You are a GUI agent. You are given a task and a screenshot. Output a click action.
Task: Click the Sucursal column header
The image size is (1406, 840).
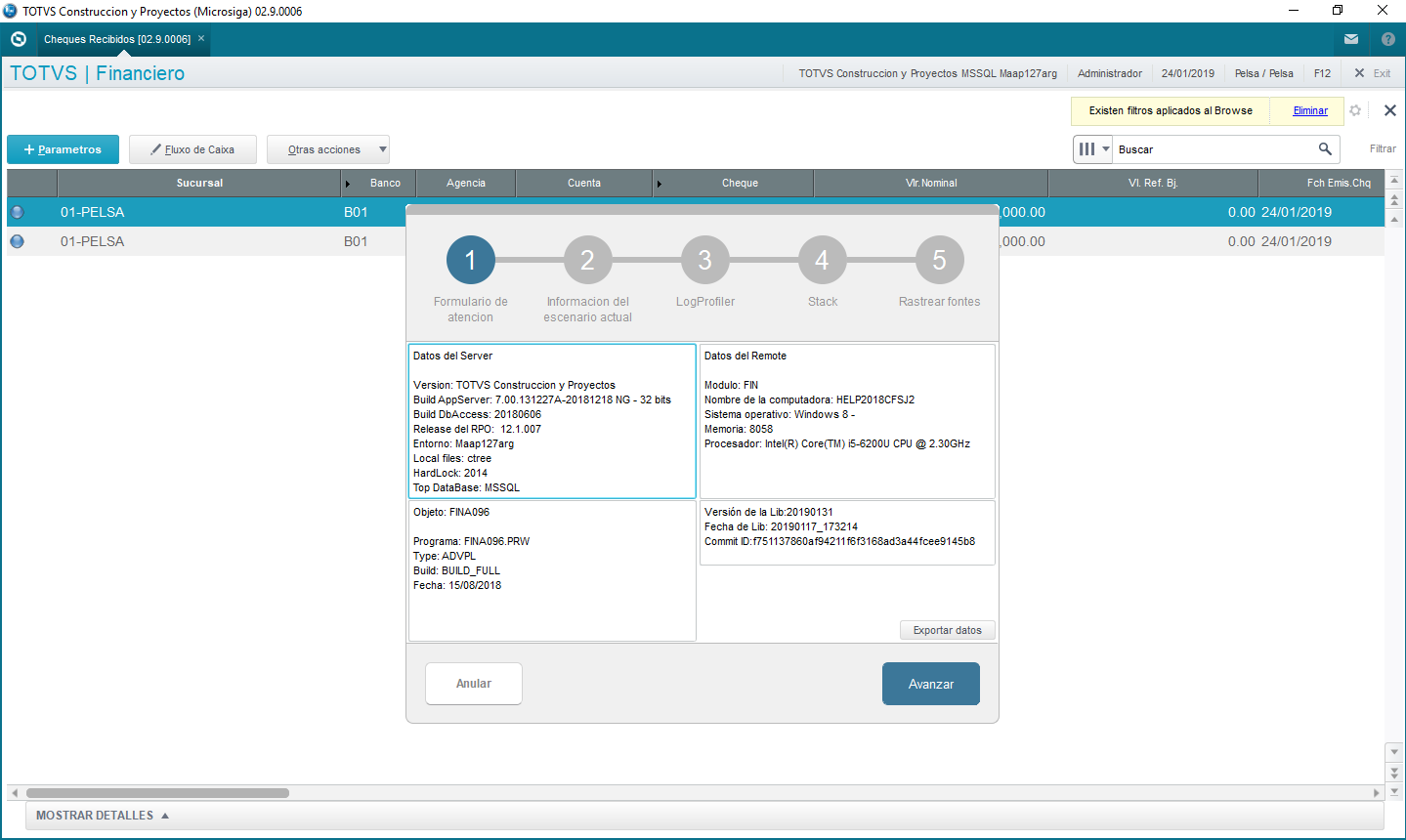[x=199, y=183]
